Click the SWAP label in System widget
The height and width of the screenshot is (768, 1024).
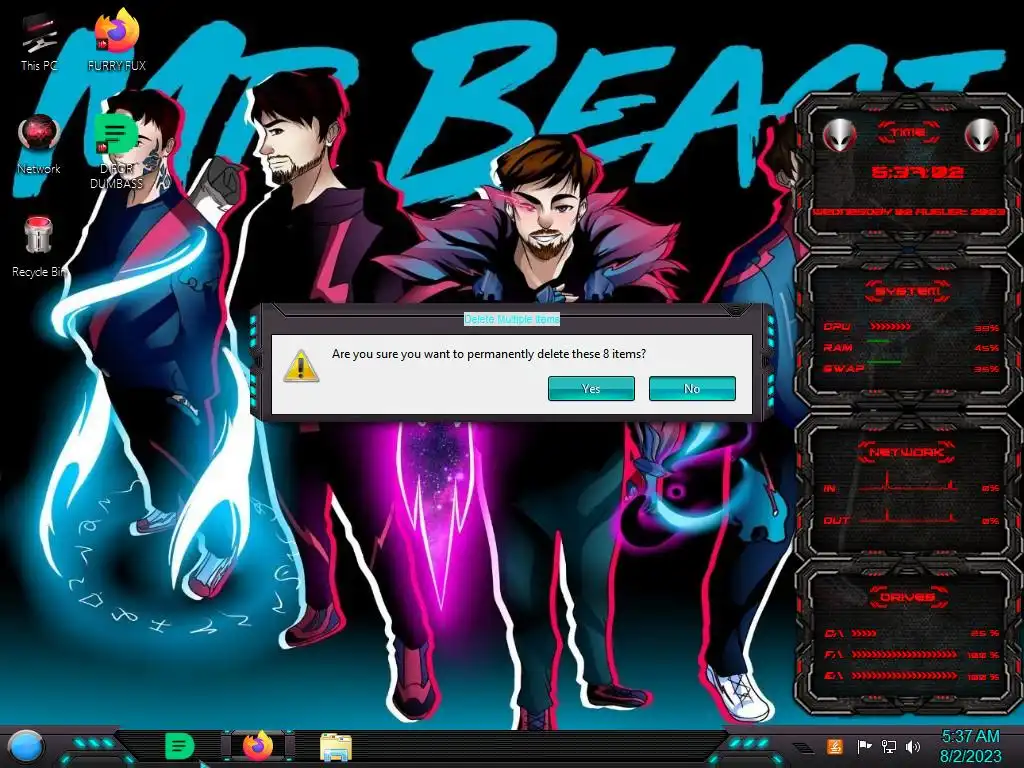point(844,369)
